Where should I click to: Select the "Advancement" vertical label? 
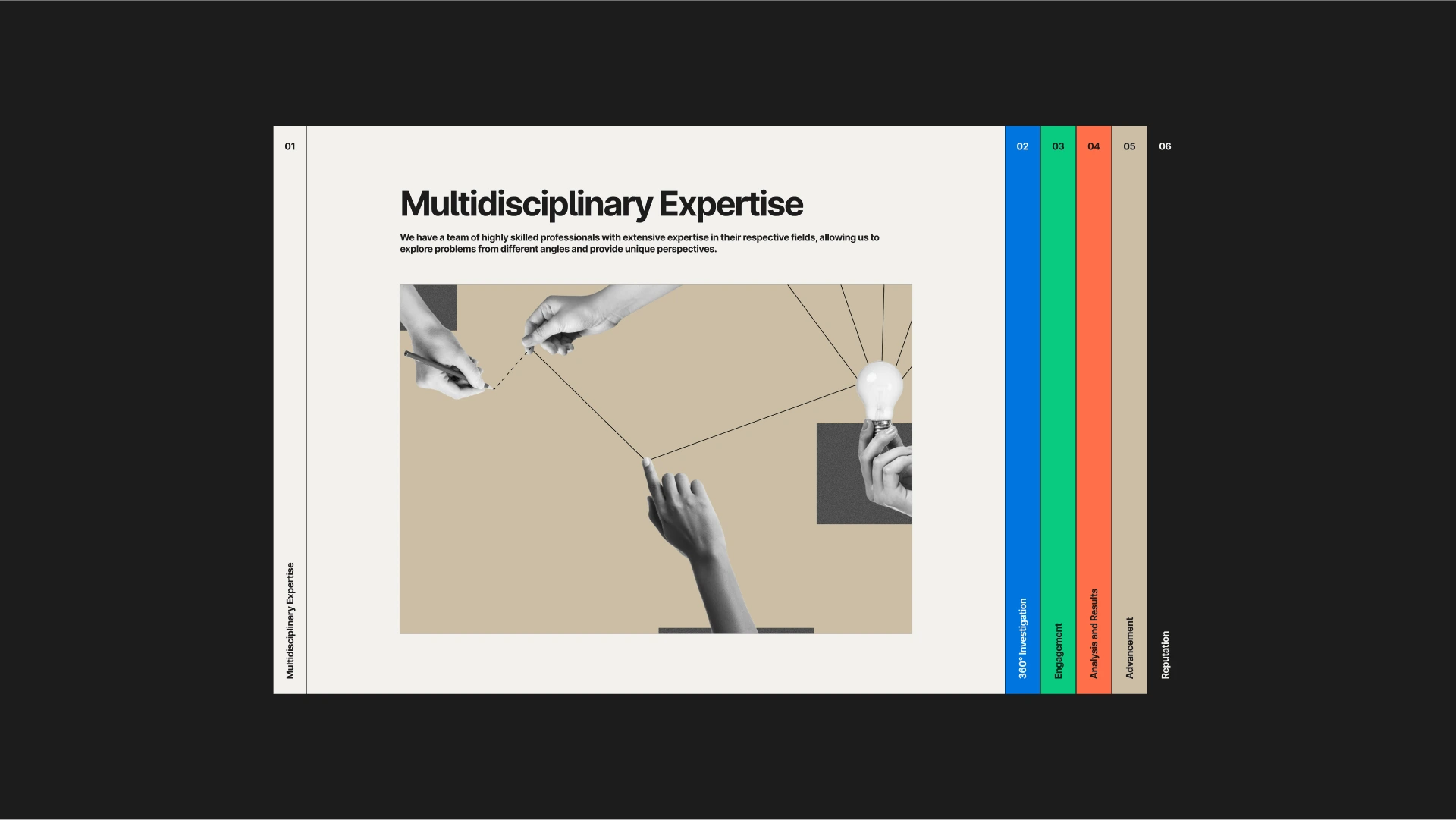[1129, 648]
